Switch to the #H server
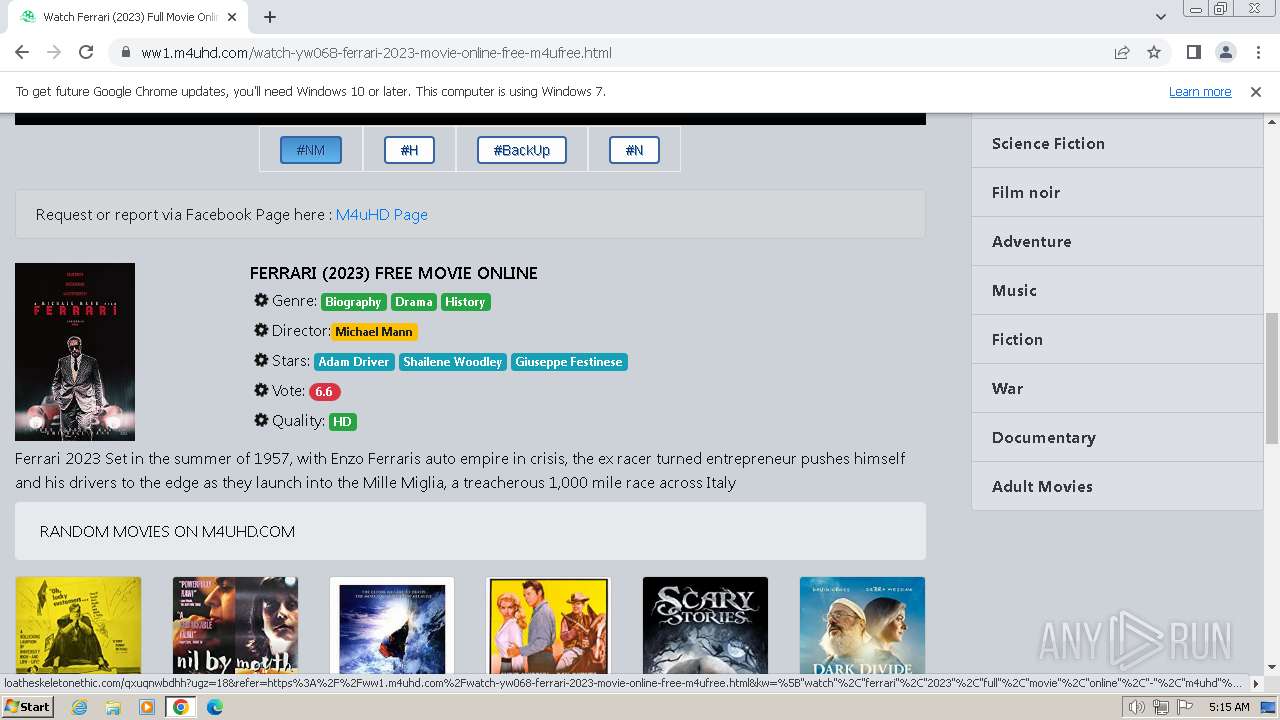Screen dimensions: 1280x720 point(409,150)
